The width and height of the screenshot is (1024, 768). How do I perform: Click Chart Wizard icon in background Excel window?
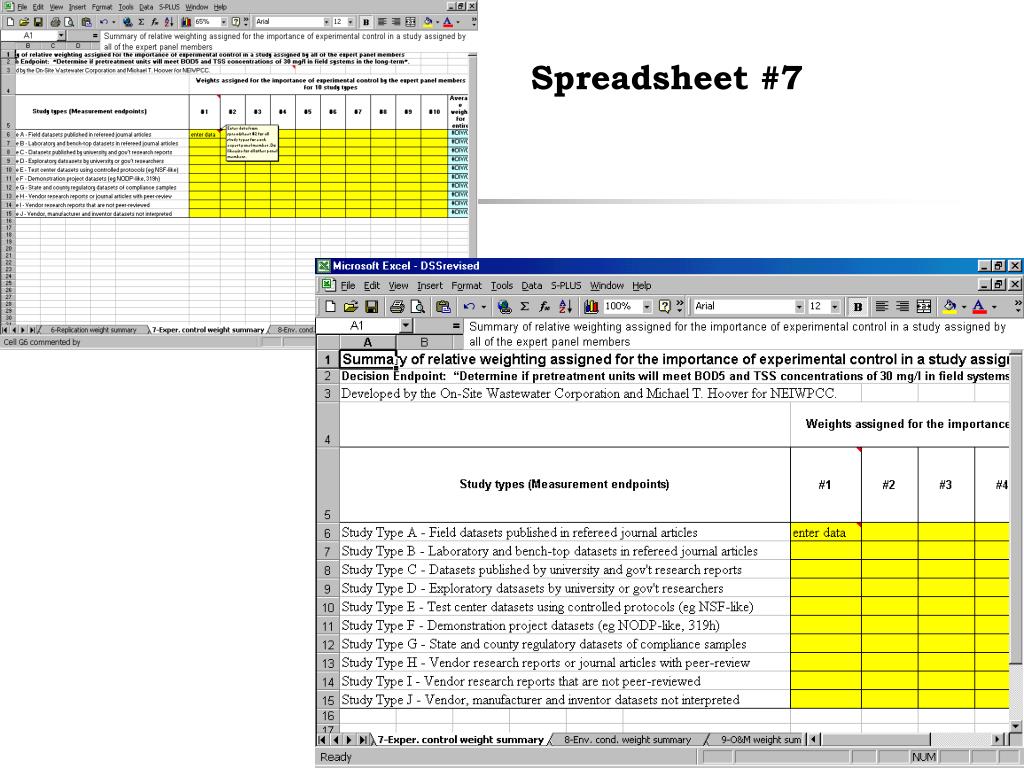coord(186,22)
